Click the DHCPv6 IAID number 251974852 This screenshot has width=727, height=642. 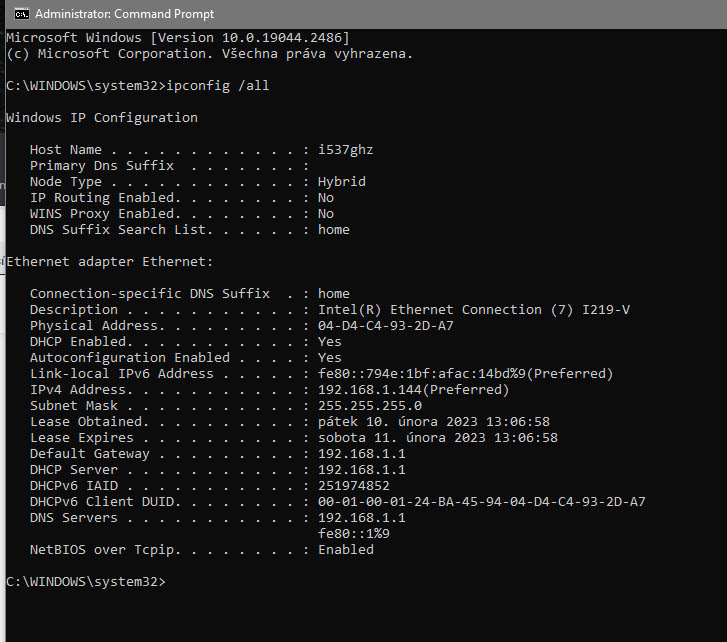(353, 486)
